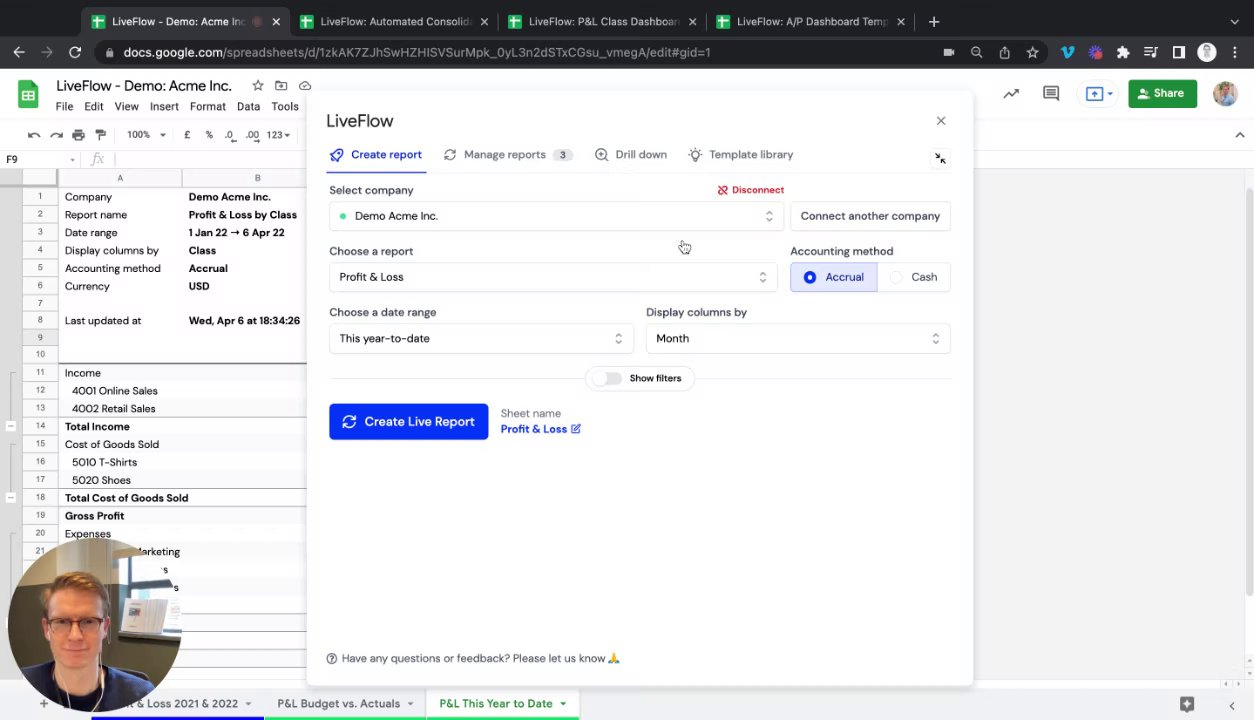Click the F9 name box

click(x=34, y=160)
